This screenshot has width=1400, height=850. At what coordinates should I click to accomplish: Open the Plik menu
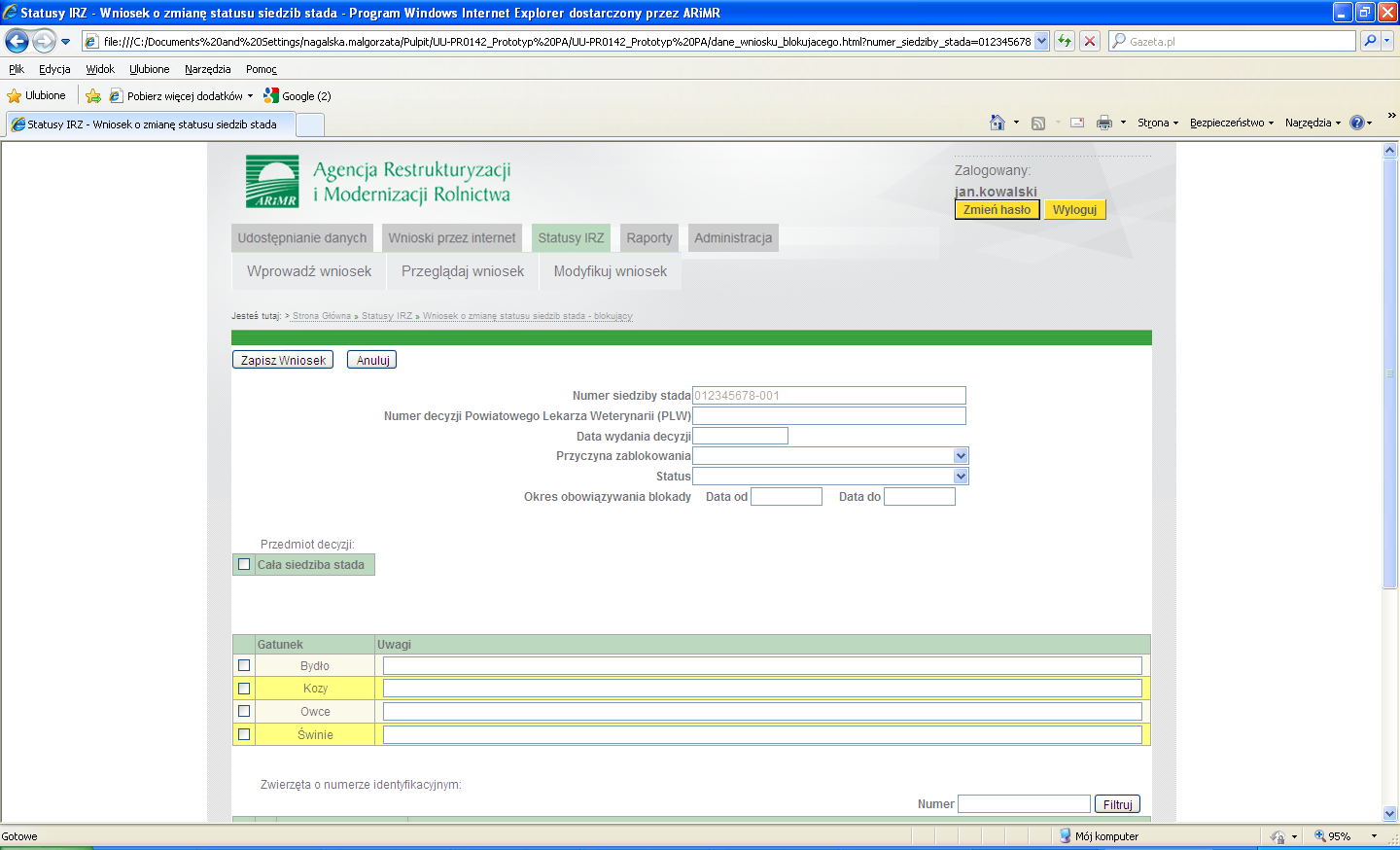click(17, 69)
